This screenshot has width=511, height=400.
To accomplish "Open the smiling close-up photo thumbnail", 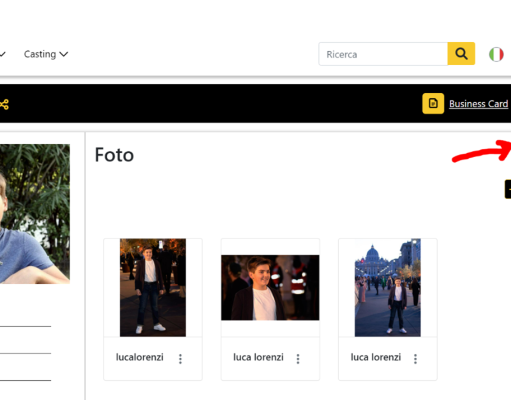I will (x=270, y=287).
